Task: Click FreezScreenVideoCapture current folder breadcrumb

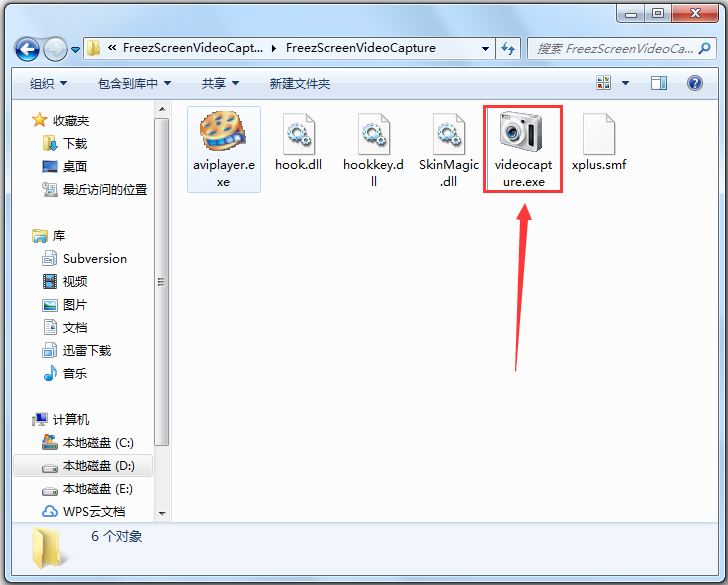Action: (361, 48)
